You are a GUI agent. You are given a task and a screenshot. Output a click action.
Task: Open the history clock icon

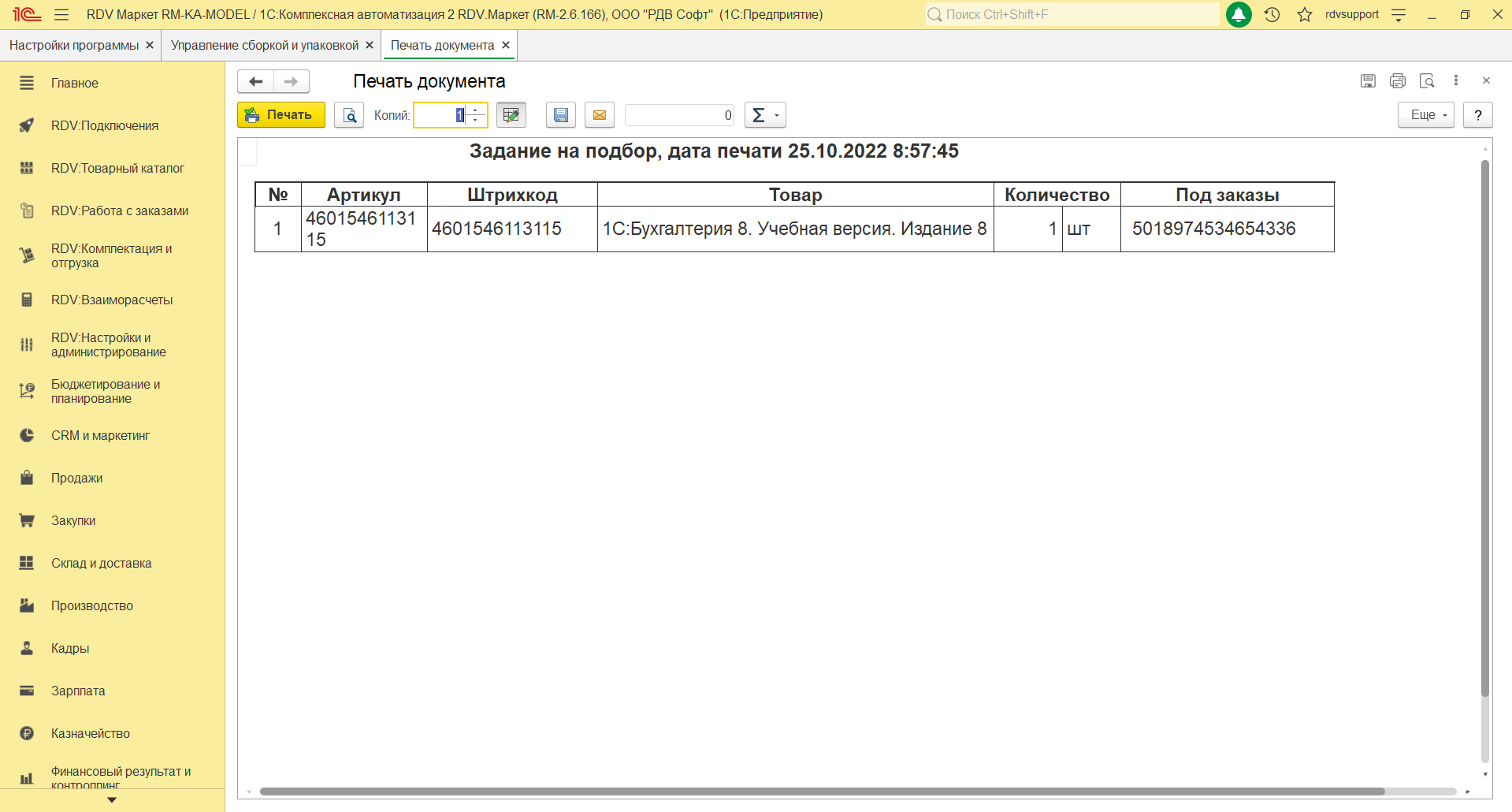click(1272, 14)
